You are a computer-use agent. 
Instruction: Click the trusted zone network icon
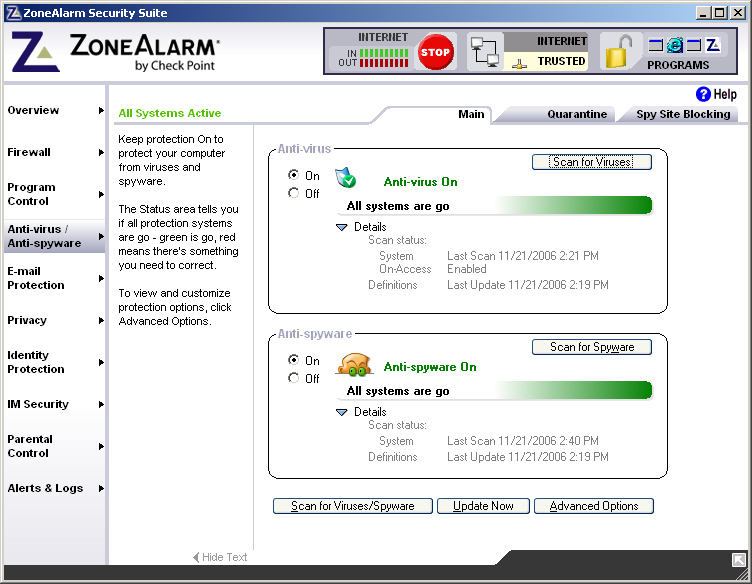coord(519,64)
